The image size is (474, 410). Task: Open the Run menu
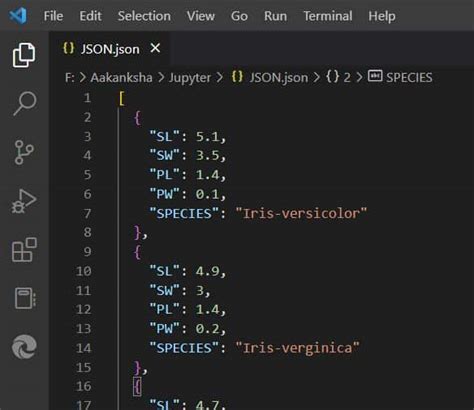(275, 16)
